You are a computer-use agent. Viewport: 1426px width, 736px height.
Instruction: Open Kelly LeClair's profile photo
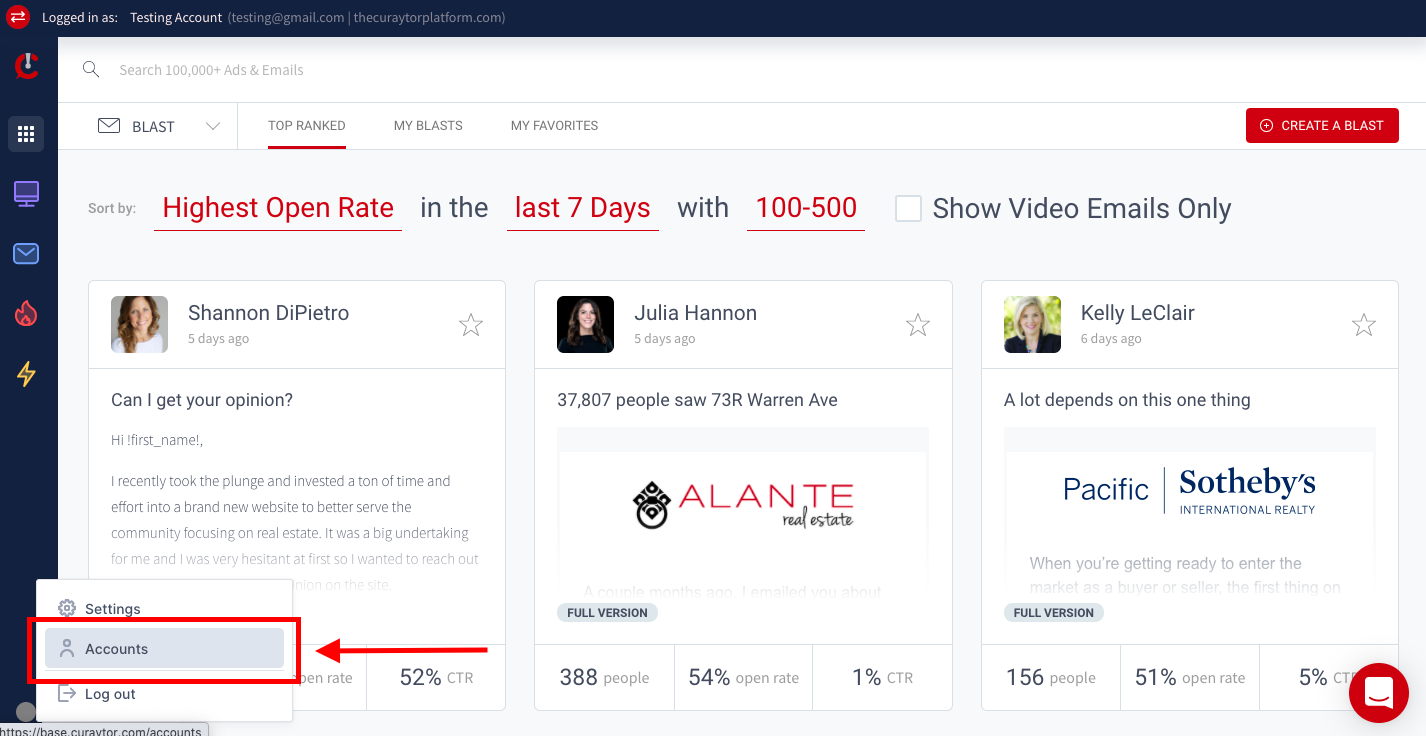1032,324
